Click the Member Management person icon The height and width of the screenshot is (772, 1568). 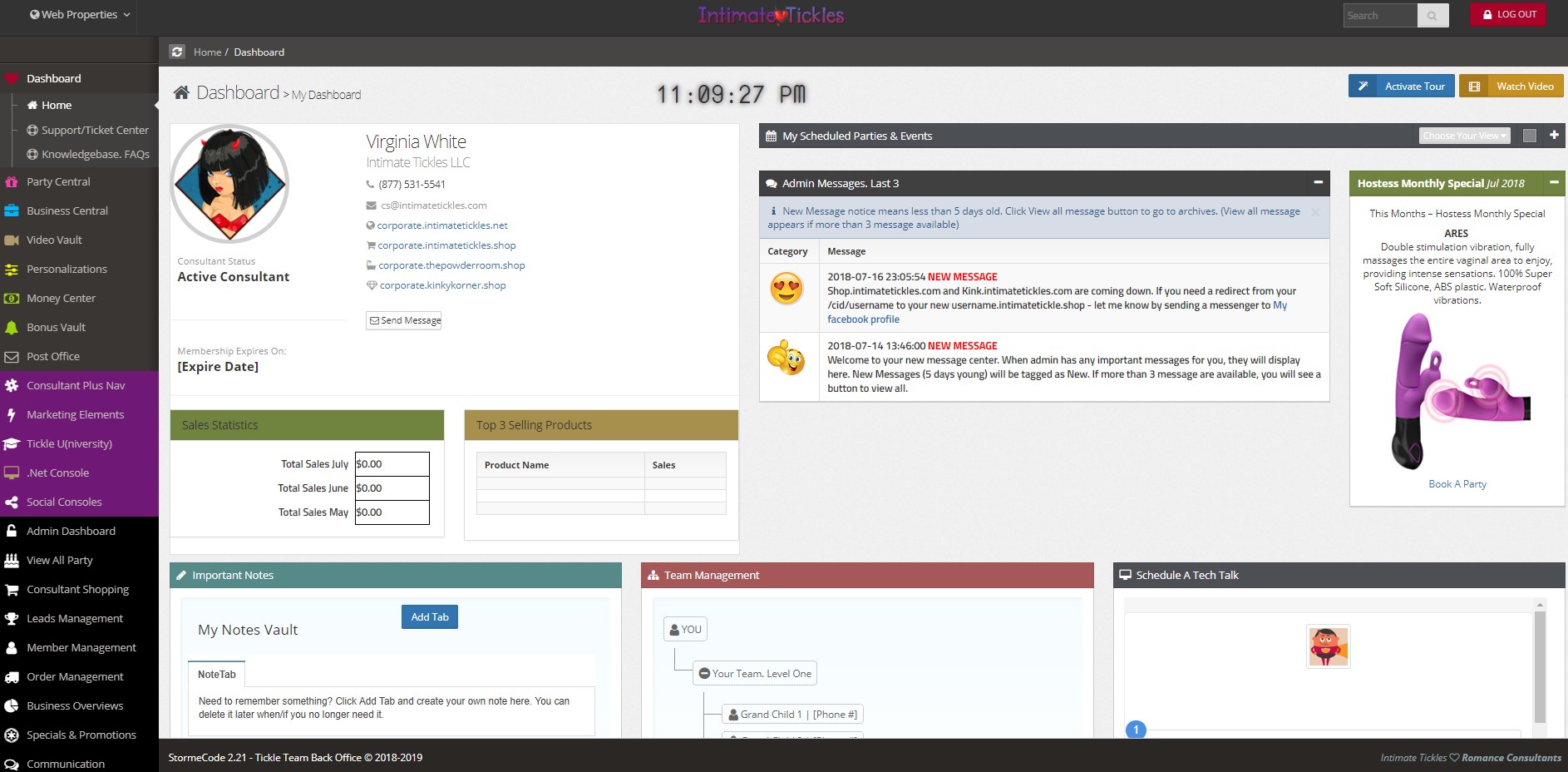[12, 647]
